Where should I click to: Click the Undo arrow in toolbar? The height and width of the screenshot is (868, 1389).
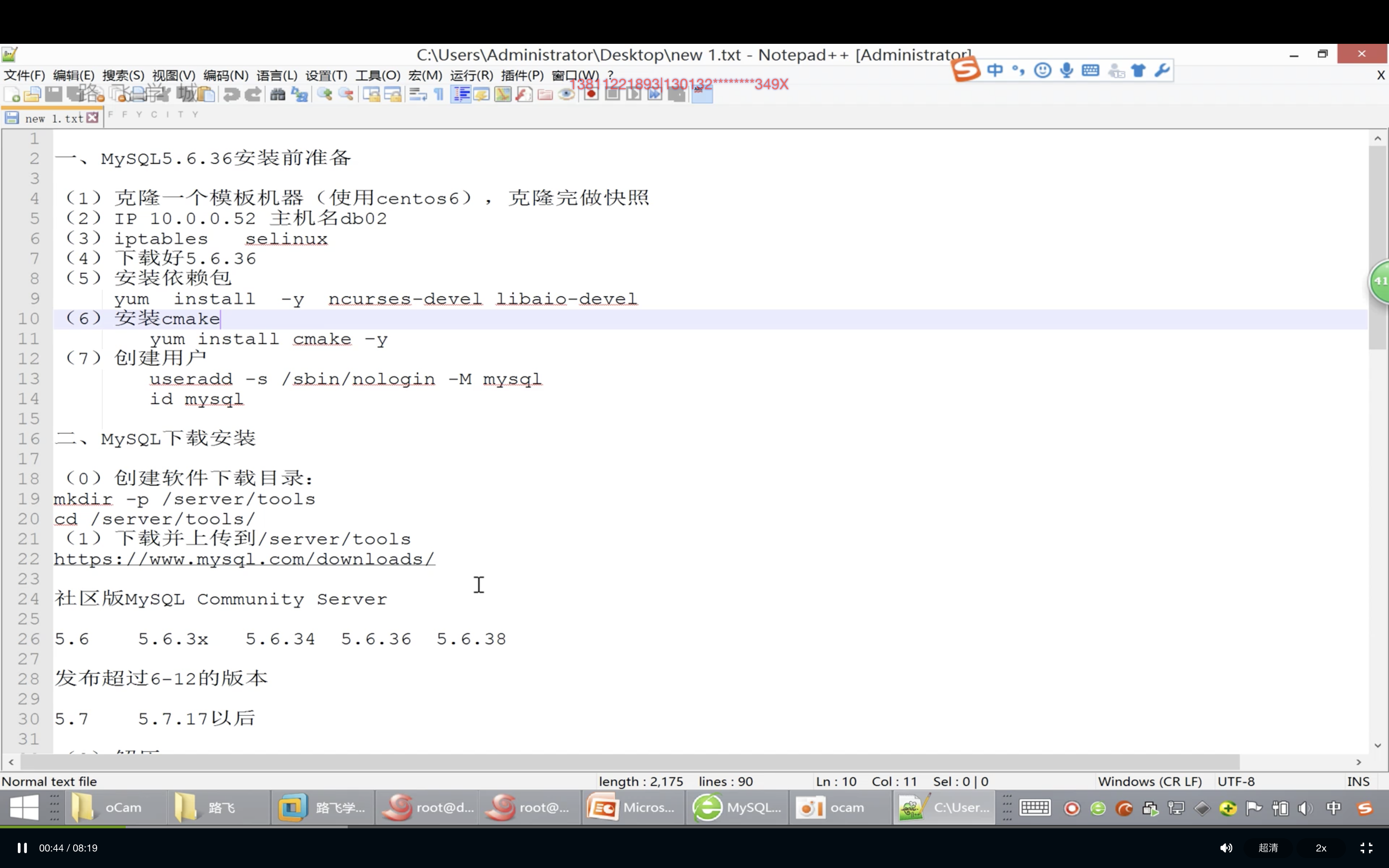point(232,95)
